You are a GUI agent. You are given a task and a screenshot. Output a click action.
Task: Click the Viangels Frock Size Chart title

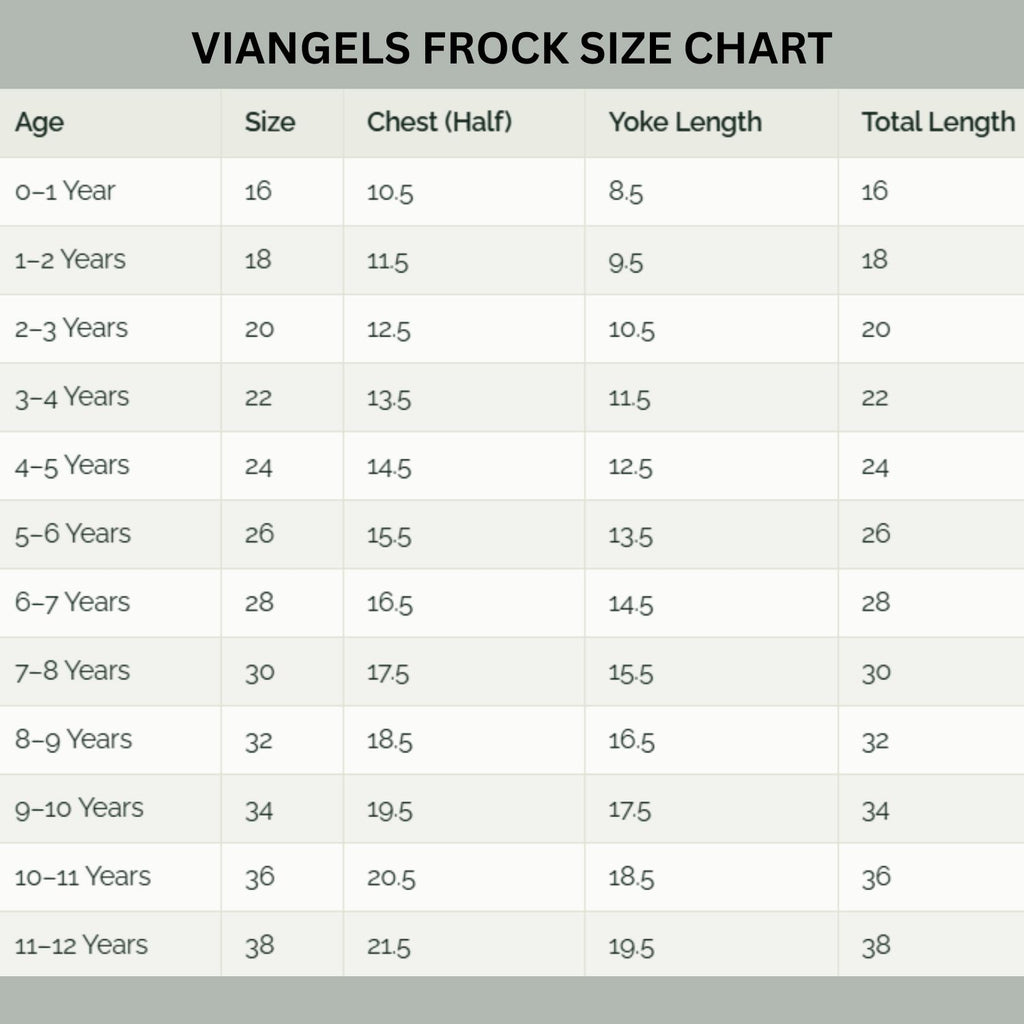tap(511, 48)
